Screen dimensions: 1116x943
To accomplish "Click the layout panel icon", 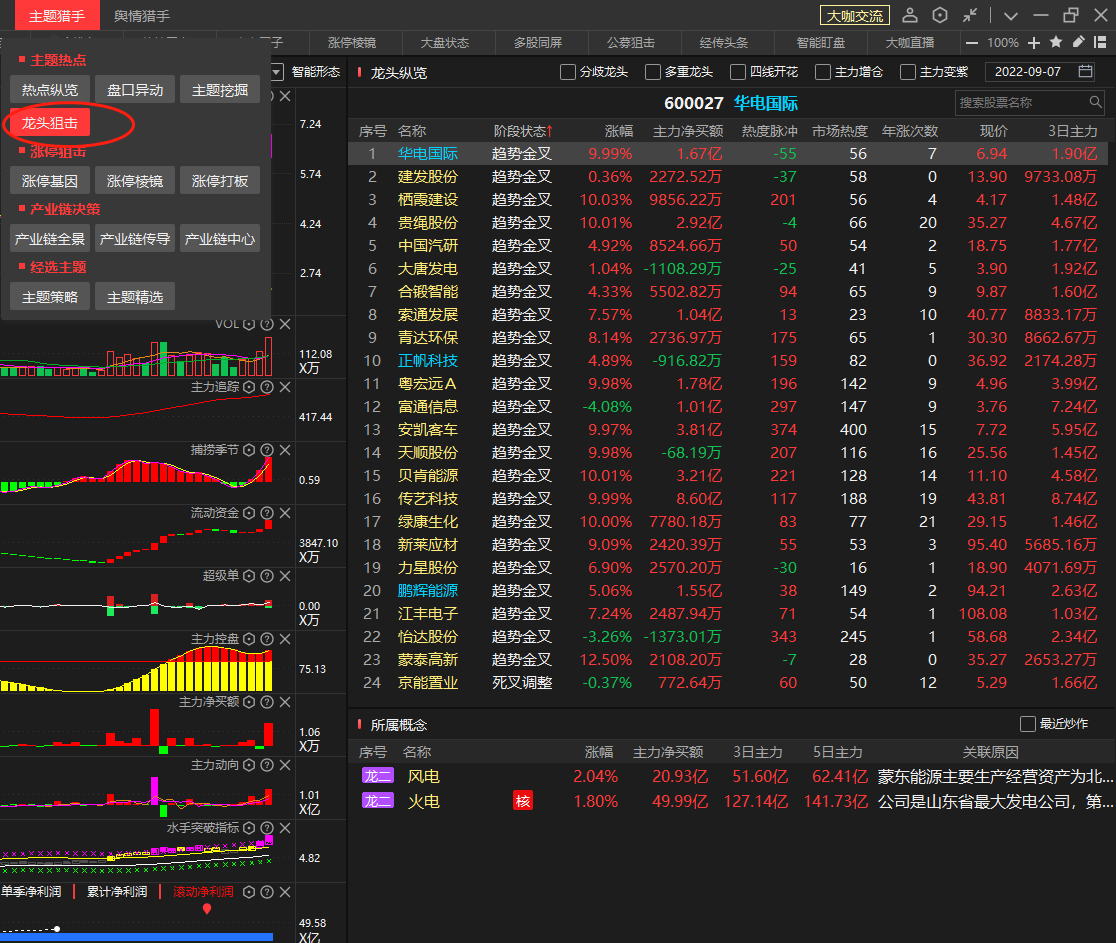I will pos(1100,42).
